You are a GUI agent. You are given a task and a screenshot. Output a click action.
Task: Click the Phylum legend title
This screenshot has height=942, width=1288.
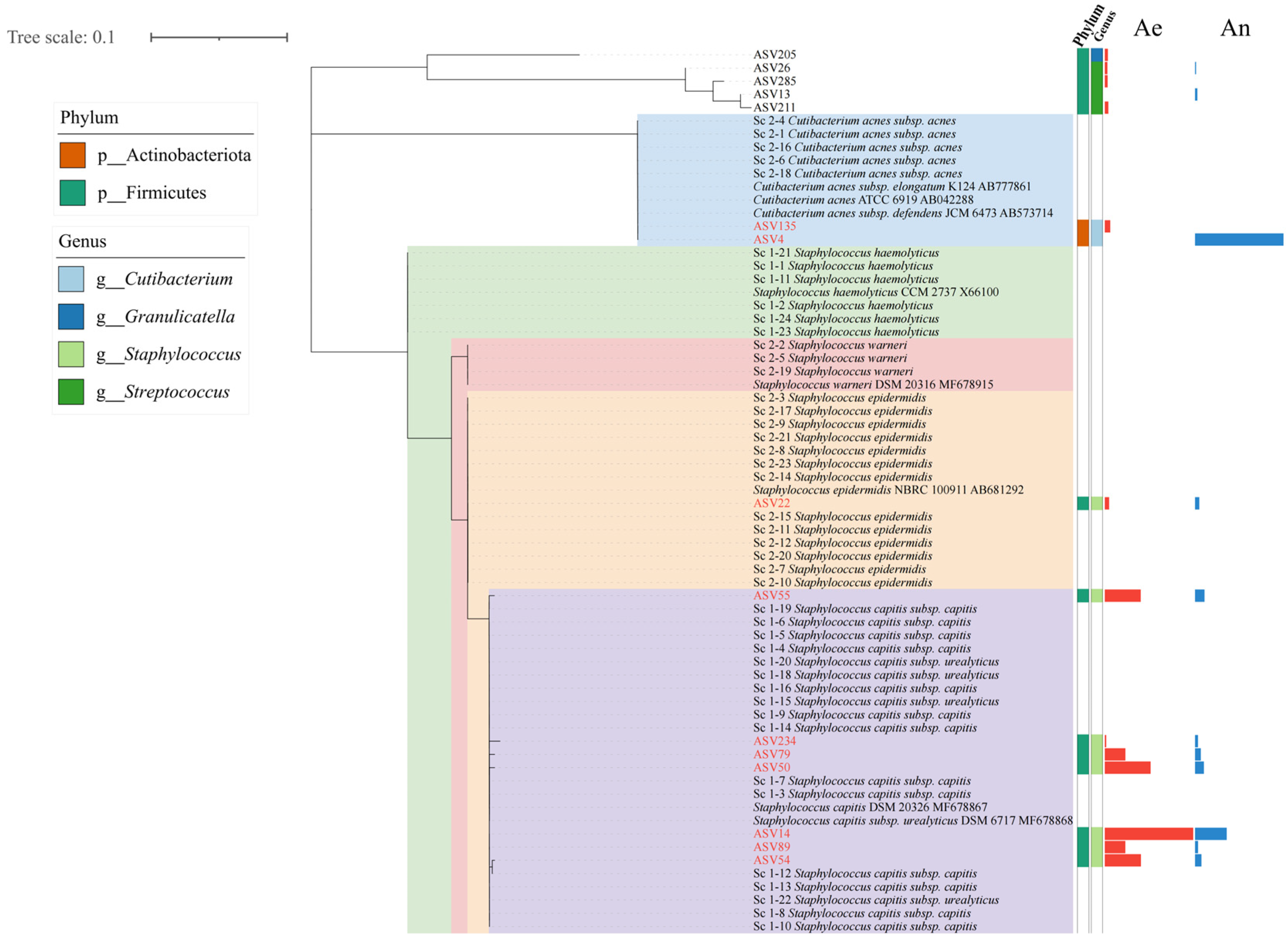pyautogui.click(x=90, y=117)
